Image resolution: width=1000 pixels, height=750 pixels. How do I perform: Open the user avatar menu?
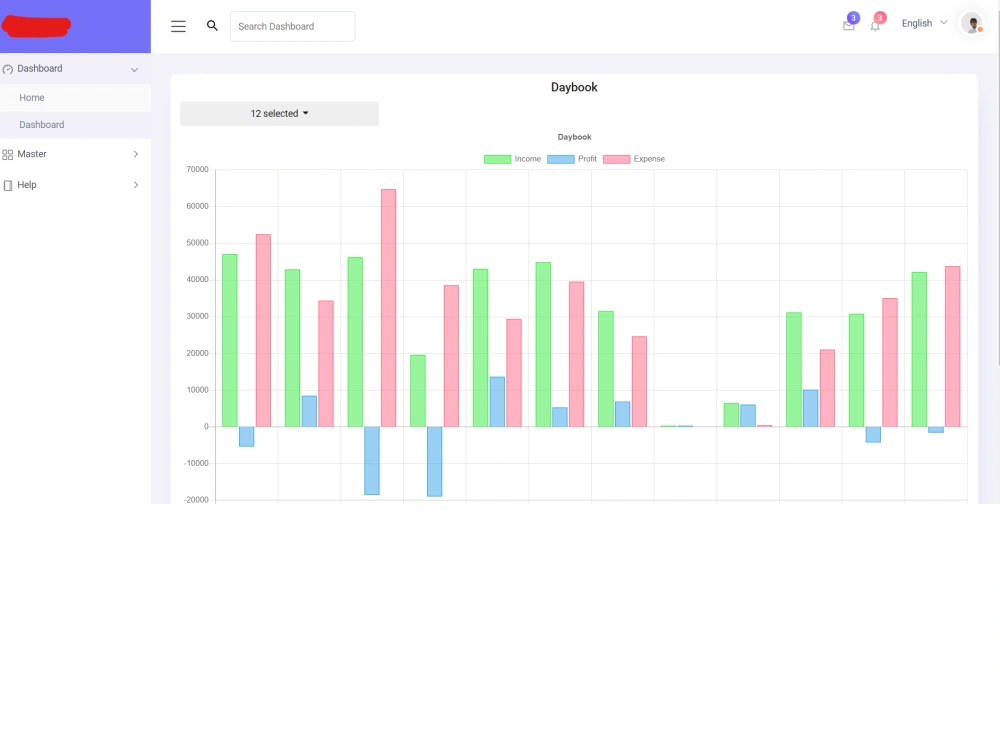[971, 24]
